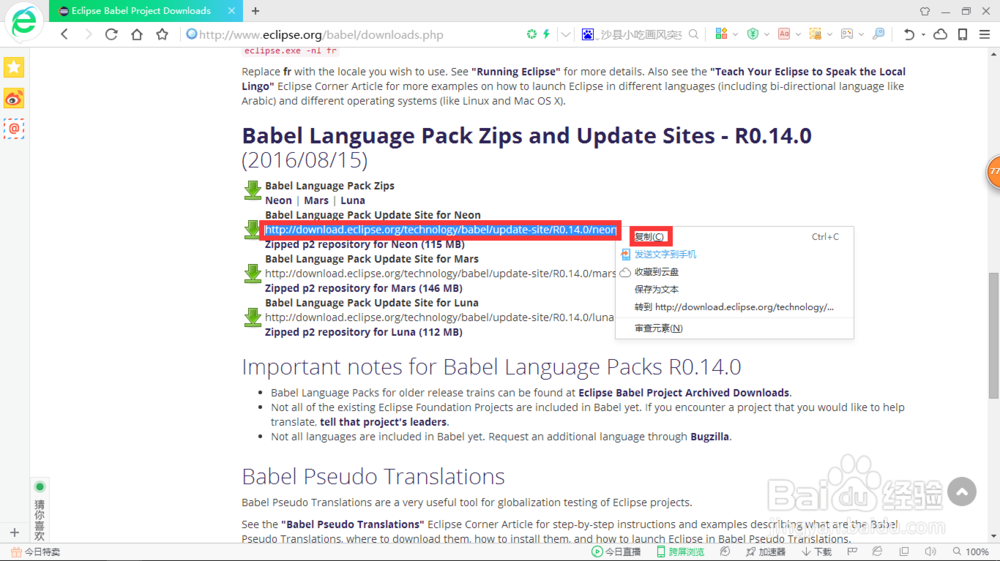The height and width of the screenshot is (561, 1000).
Task: Click the skin shirt icon in title bar
Action: pos(925,11)
